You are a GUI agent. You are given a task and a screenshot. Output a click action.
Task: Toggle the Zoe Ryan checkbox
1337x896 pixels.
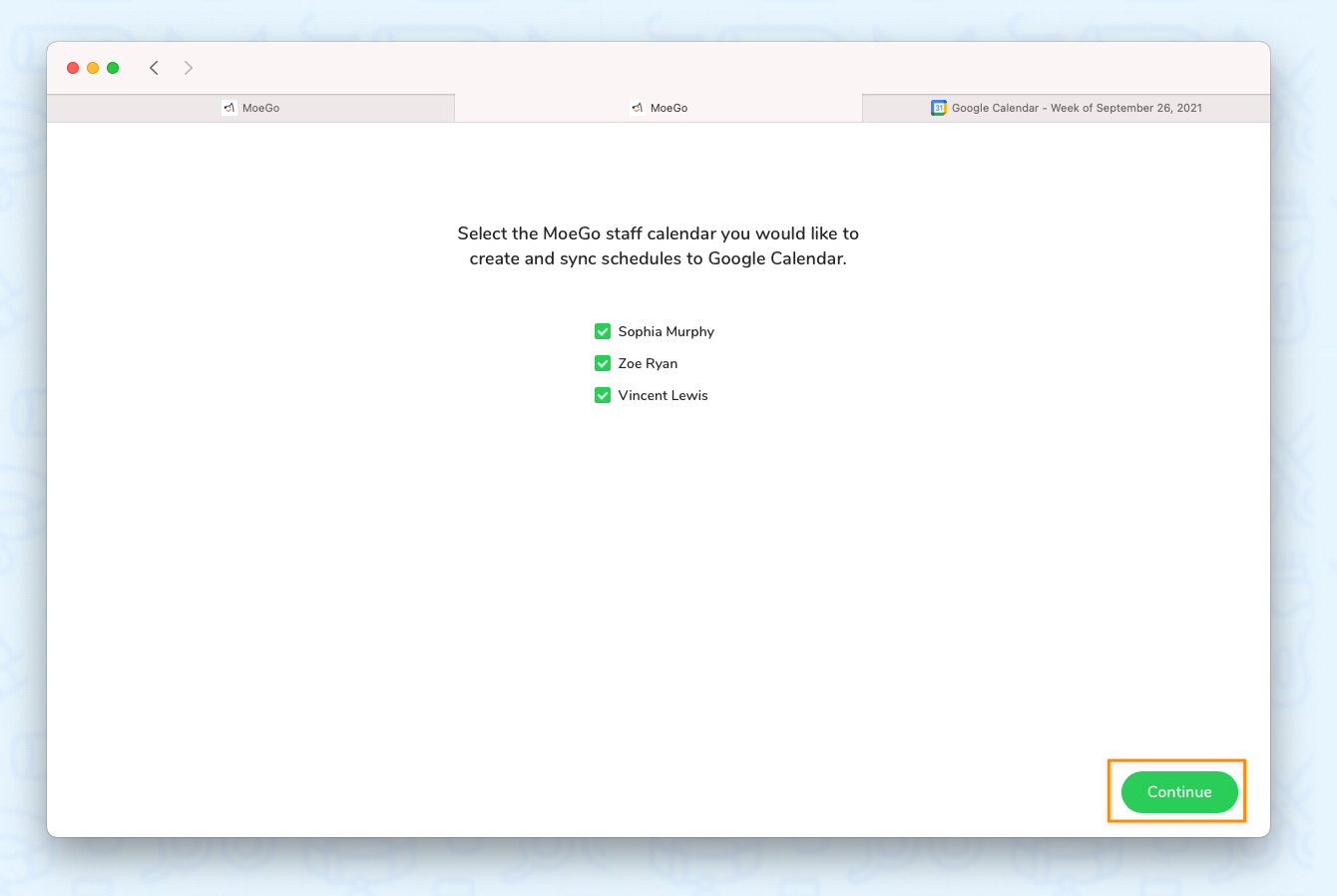click(x=603, y=363)
